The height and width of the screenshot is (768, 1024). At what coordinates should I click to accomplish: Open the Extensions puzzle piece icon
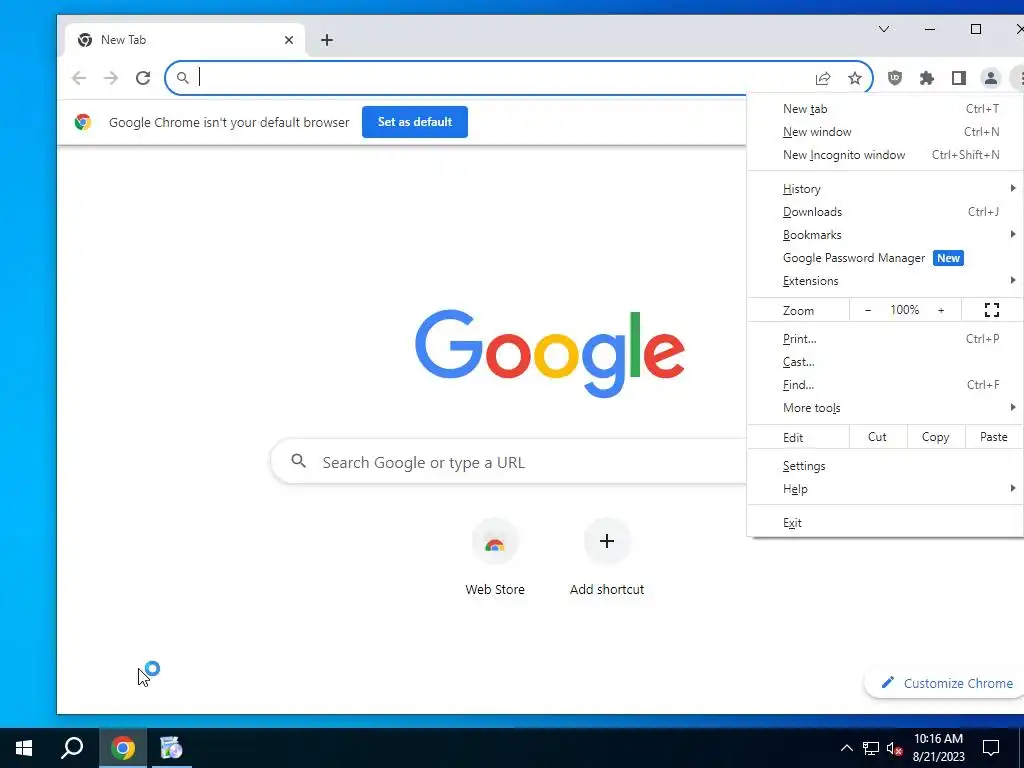click(927, 78)
